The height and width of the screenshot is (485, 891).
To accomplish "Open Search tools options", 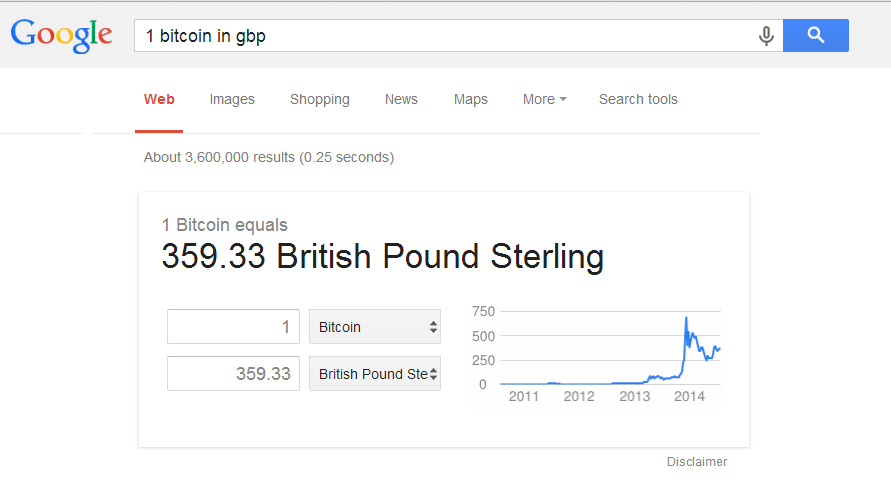I will tap(638, 99).
